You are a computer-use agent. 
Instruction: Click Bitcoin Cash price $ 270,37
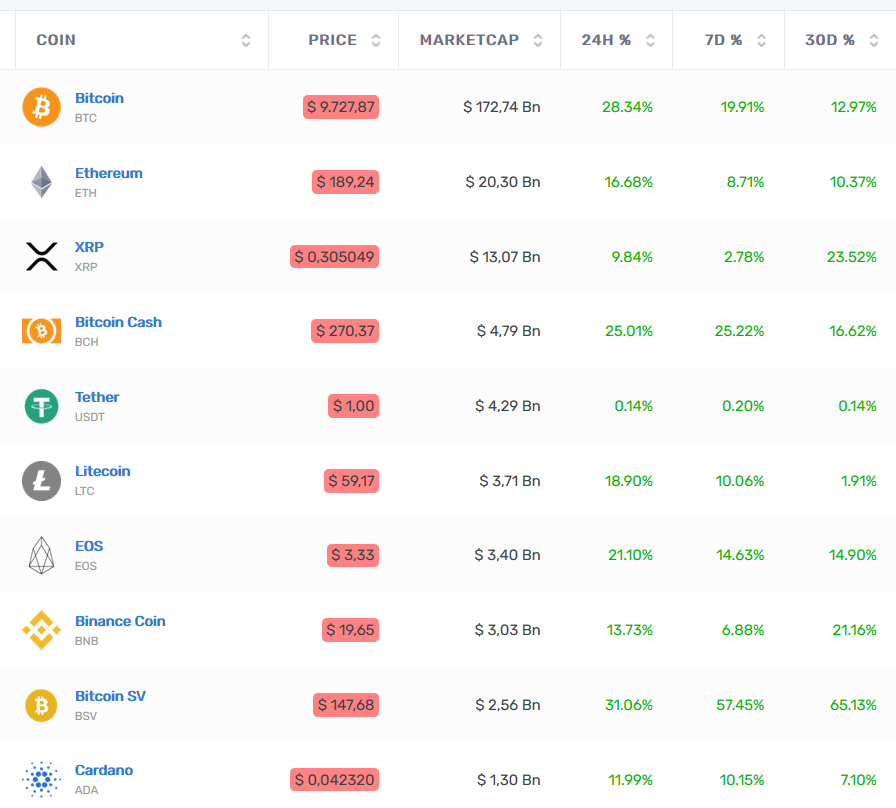(345, 331)
